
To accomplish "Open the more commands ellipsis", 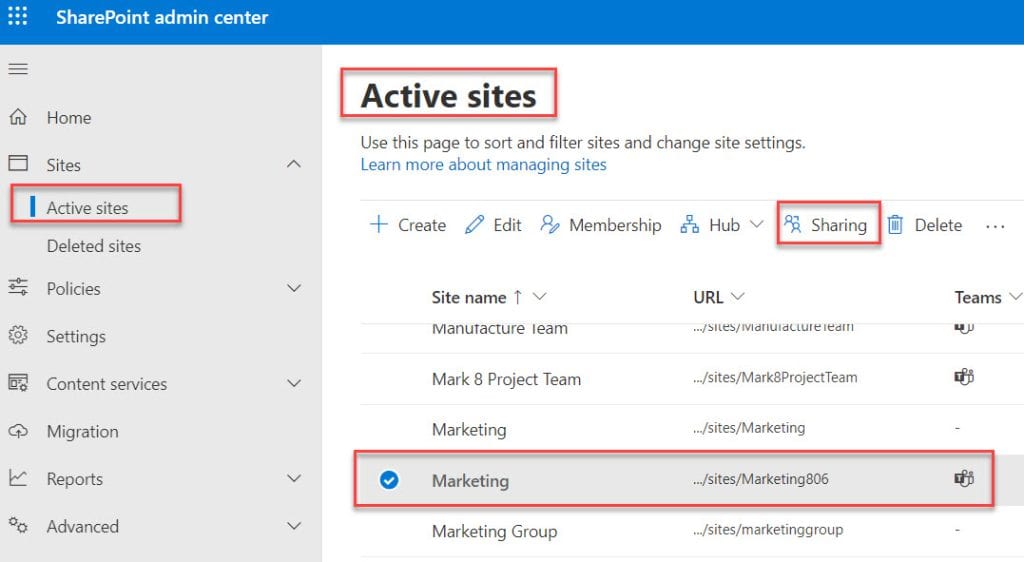I will [x=995, y=226].
